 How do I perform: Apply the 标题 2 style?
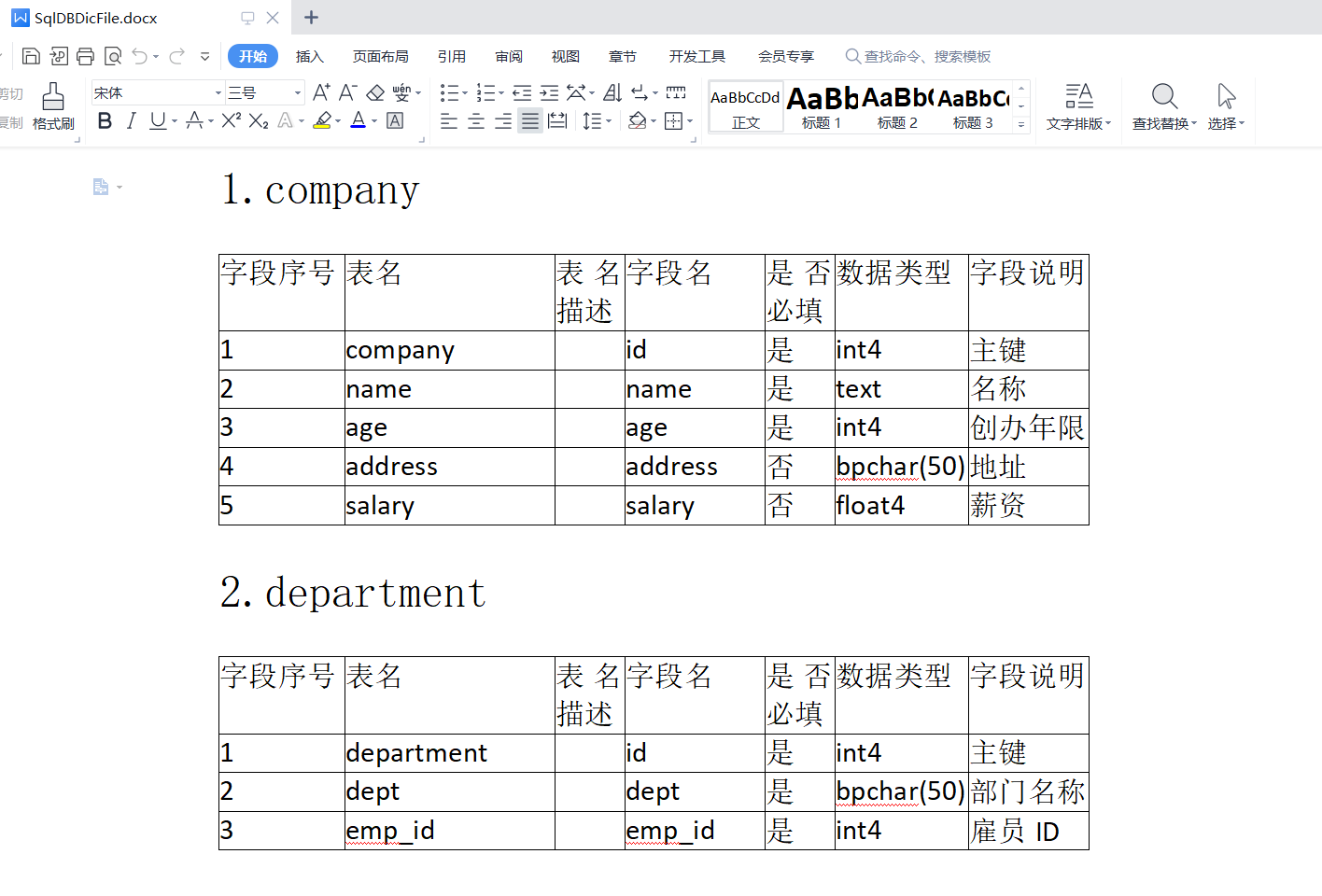pyautogui.click(x=897, y=107)
